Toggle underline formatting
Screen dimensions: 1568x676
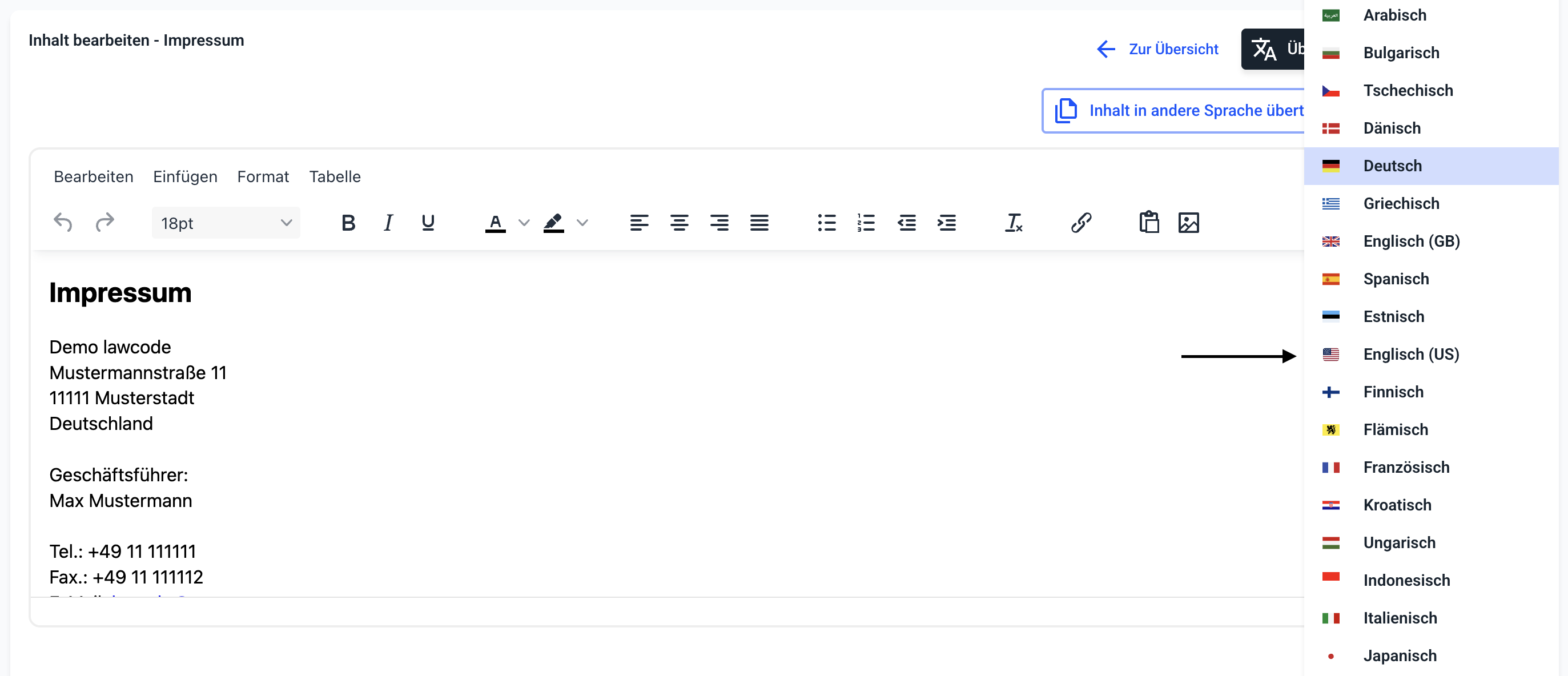(428, 223)
